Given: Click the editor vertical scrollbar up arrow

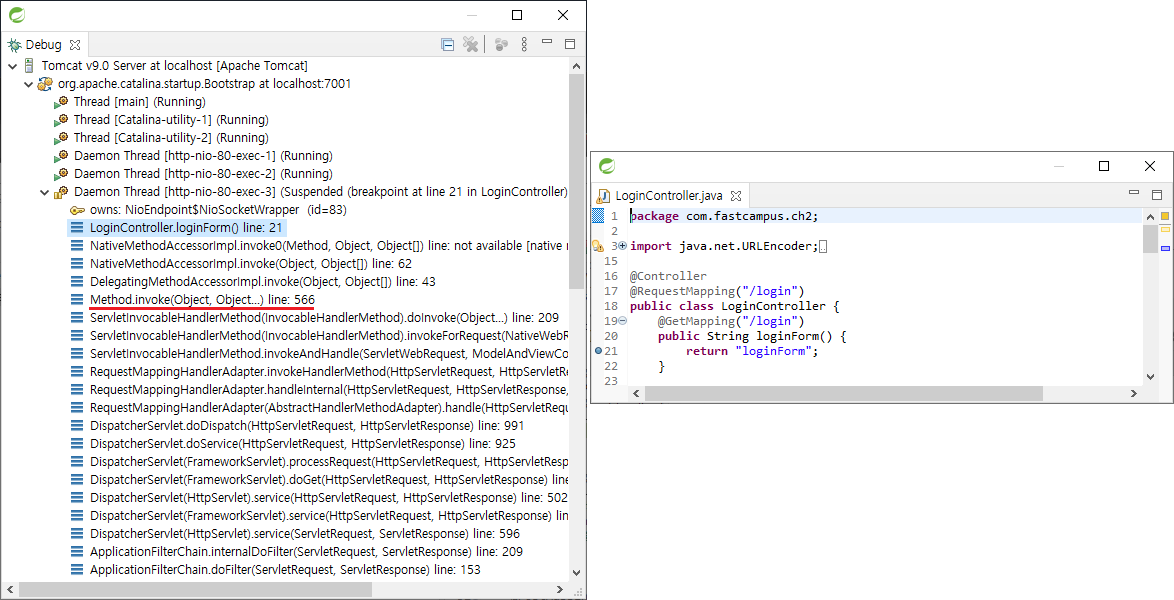Looking at the screenshot, I should point(1150,216).
